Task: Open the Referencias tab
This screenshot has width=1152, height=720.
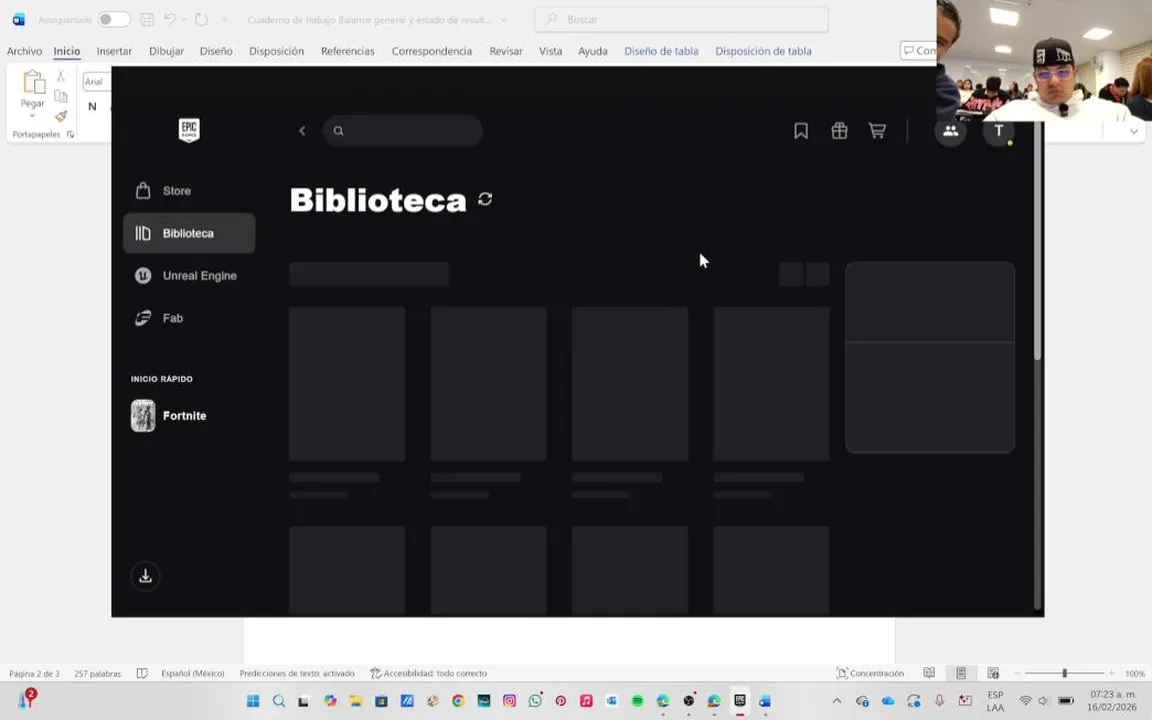Action: [x=348, y=51]
